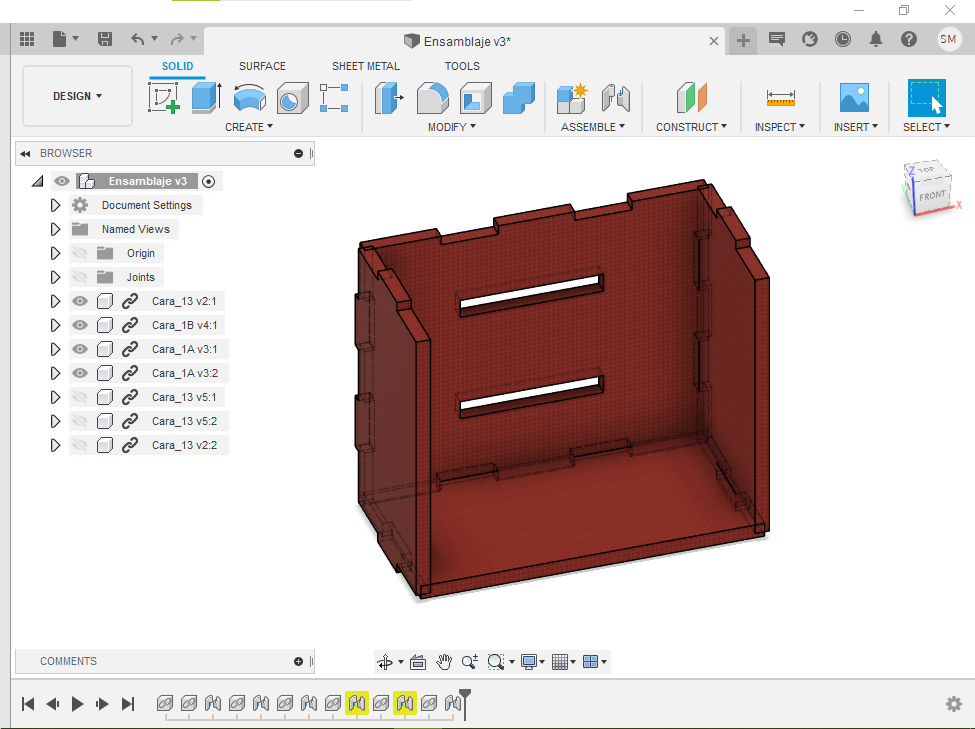
Task: Open the comments speech bubble icon
Action: pos(777,39)
